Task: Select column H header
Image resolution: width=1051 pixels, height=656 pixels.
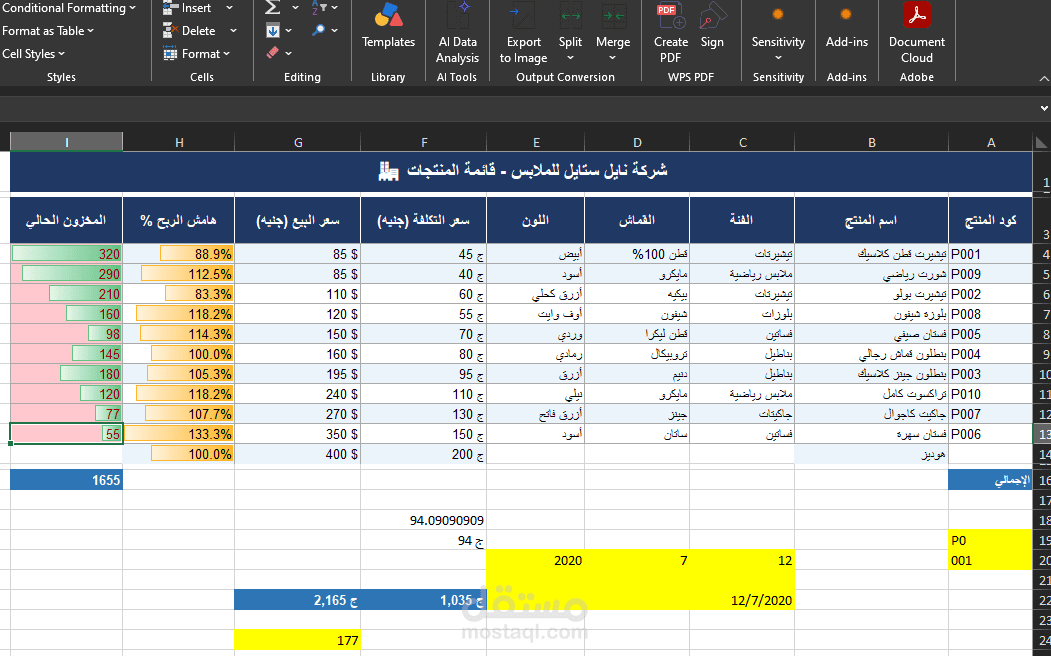Action: point(179,142)
